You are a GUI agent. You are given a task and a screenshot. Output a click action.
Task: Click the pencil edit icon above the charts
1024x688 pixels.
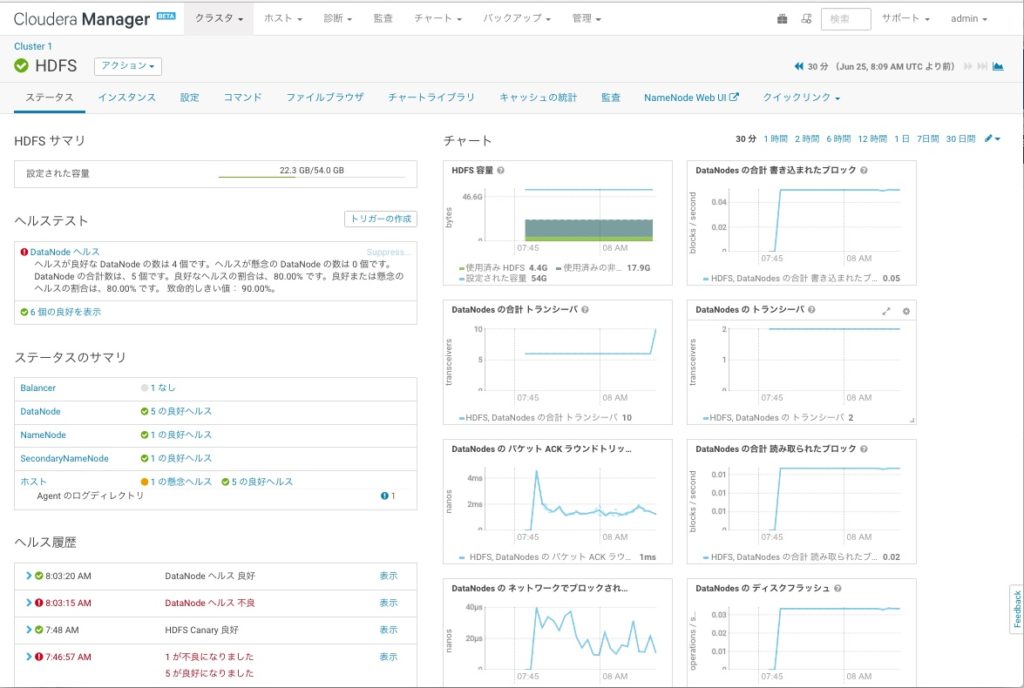point(991,138)
